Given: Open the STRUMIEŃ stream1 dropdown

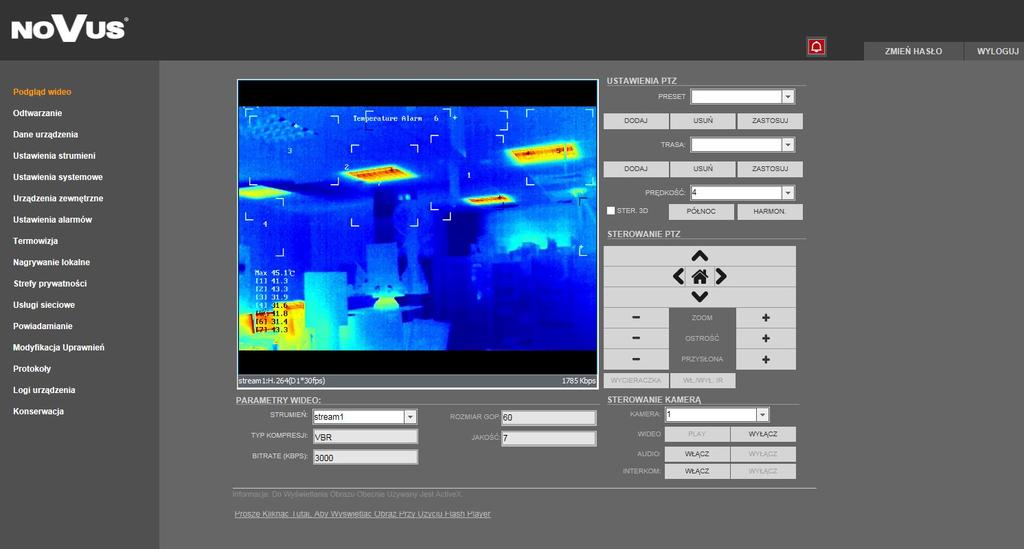Looking at the screenshot, I should 410,416.
